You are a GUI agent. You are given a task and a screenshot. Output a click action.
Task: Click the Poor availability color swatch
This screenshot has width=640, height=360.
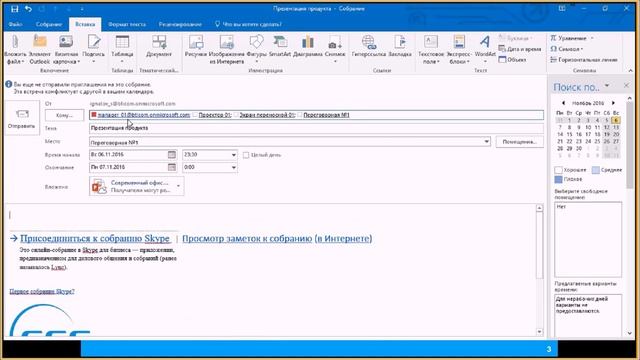[x=558, y=179]
